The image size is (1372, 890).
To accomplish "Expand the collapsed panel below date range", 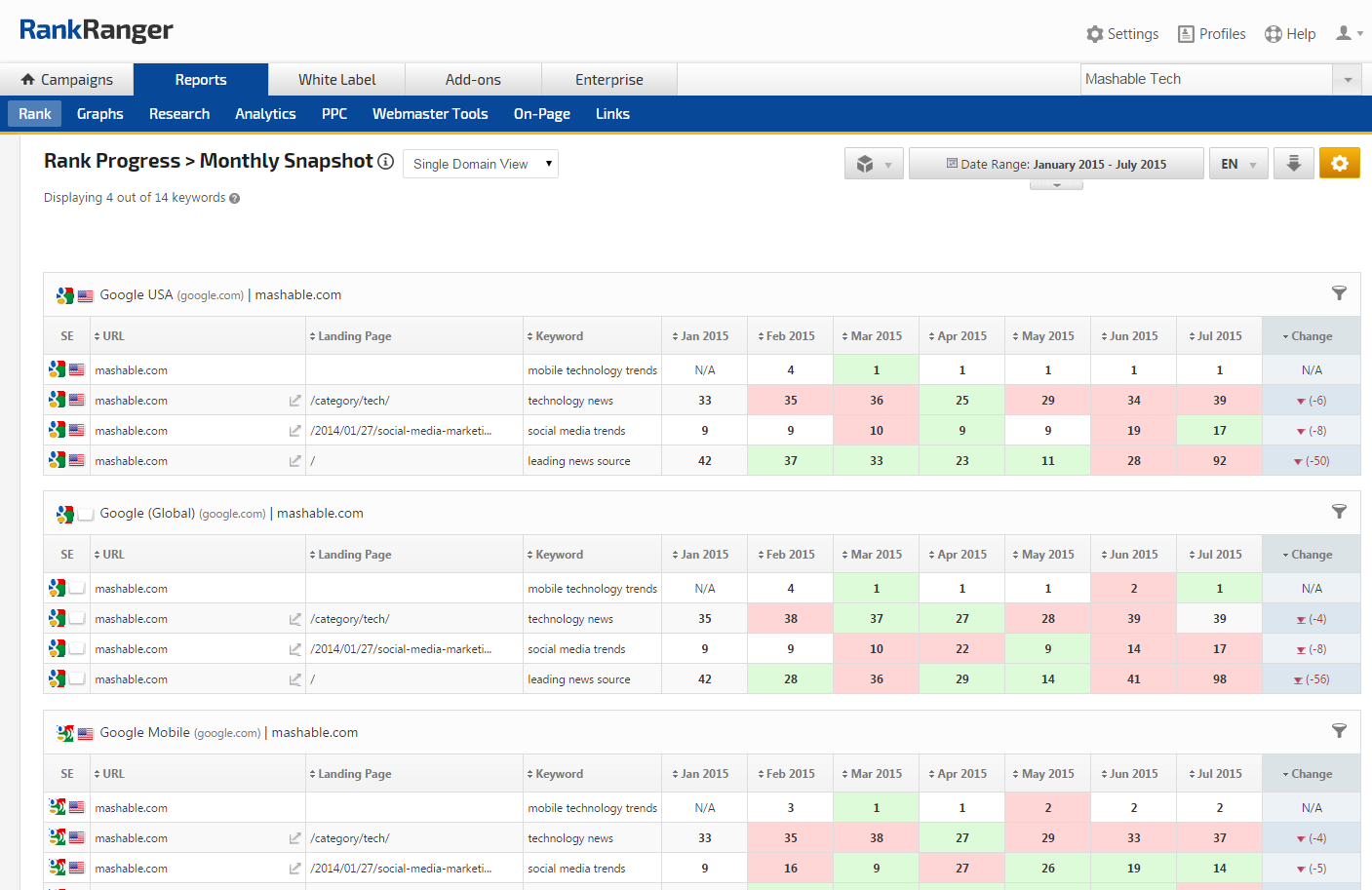I will 1056,184.
